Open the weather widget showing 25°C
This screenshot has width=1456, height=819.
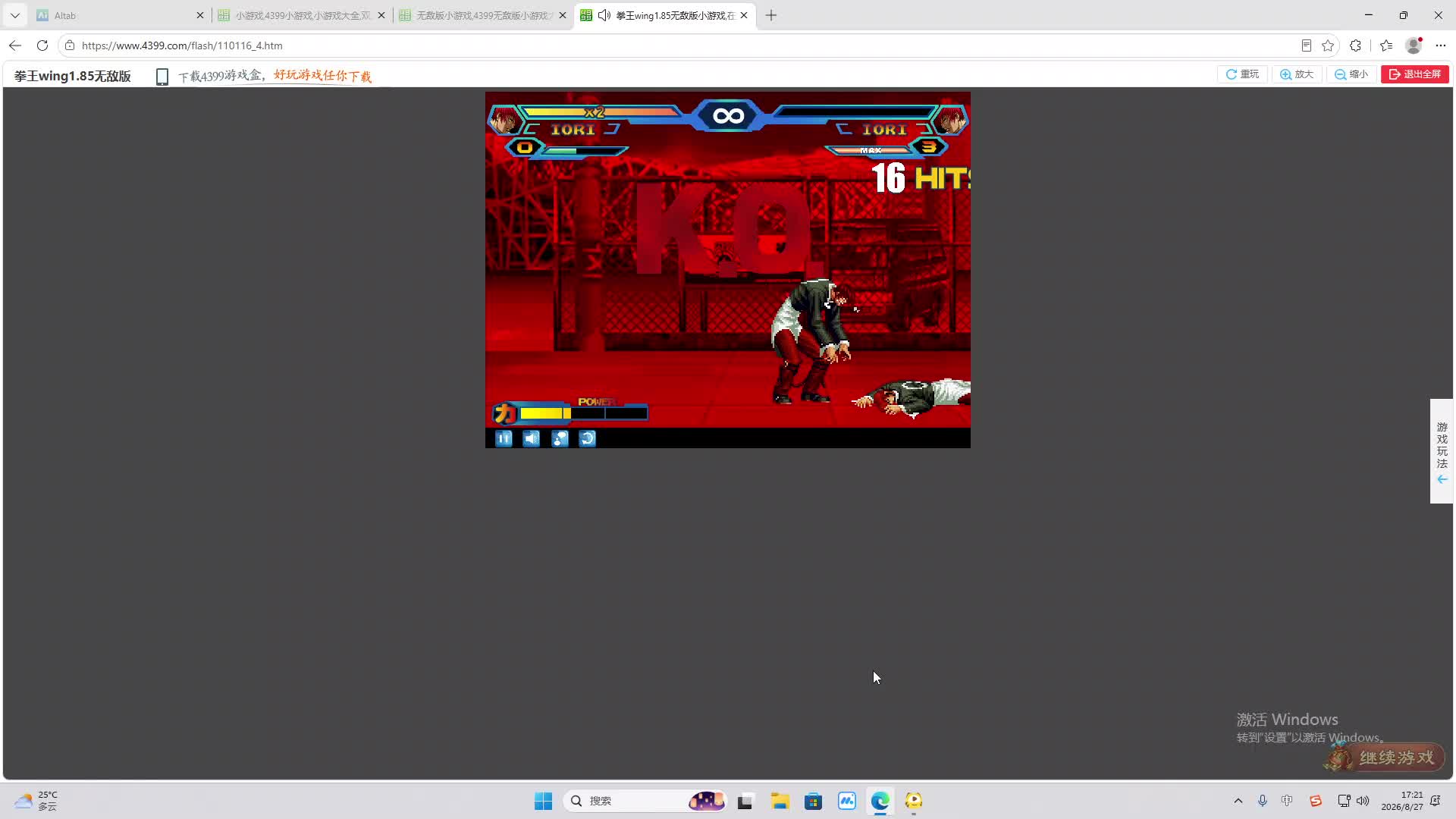(36, 801)
